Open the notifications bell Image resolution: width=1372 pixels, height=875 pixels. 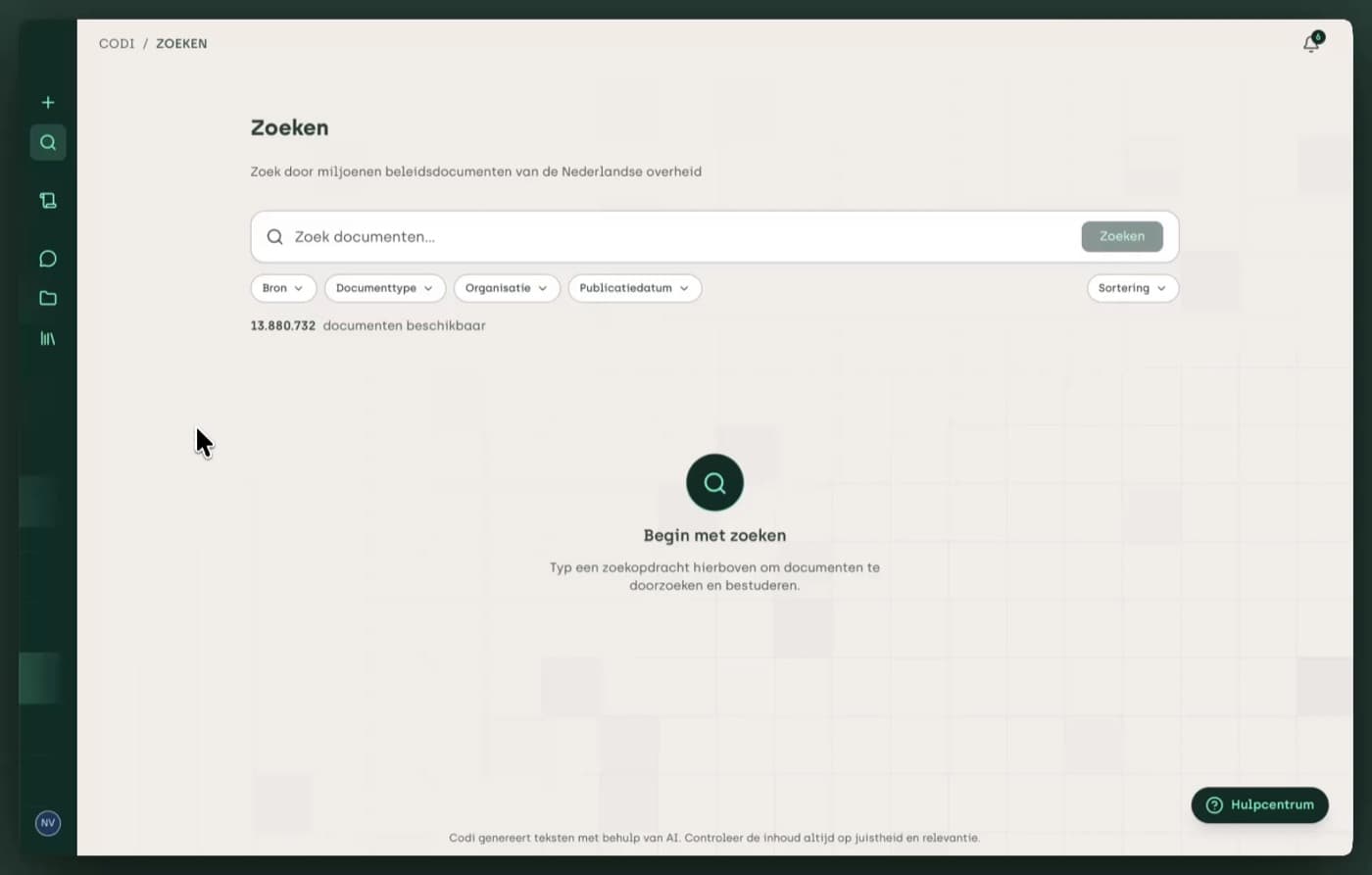[1311, 43]
